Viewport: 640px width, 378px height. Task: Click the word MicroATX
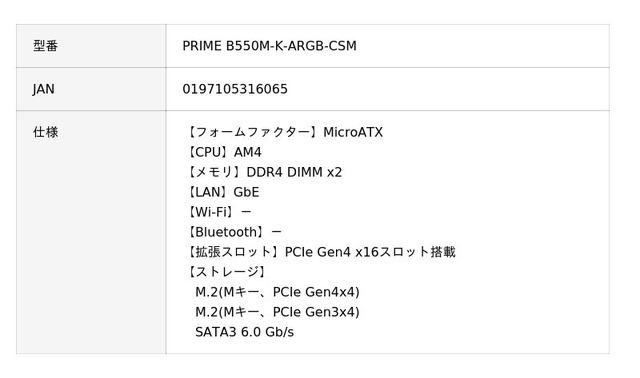click(353, 132)
